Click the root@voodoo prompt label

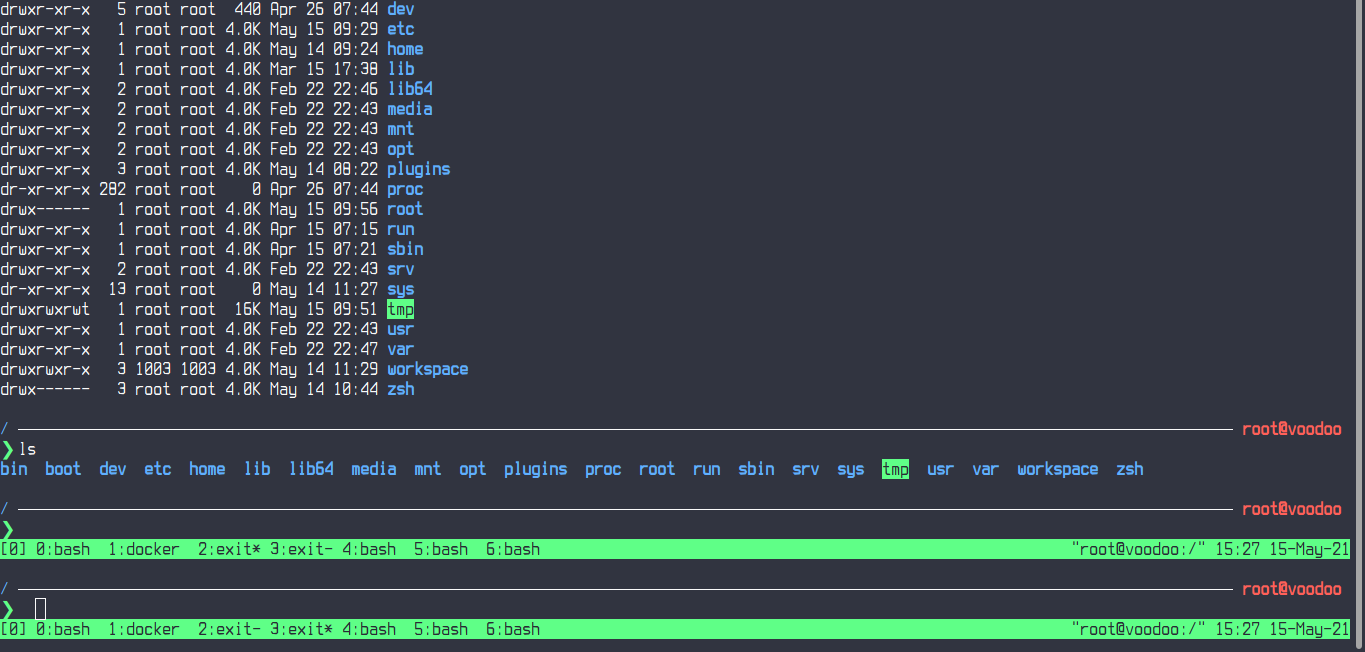1291,428
